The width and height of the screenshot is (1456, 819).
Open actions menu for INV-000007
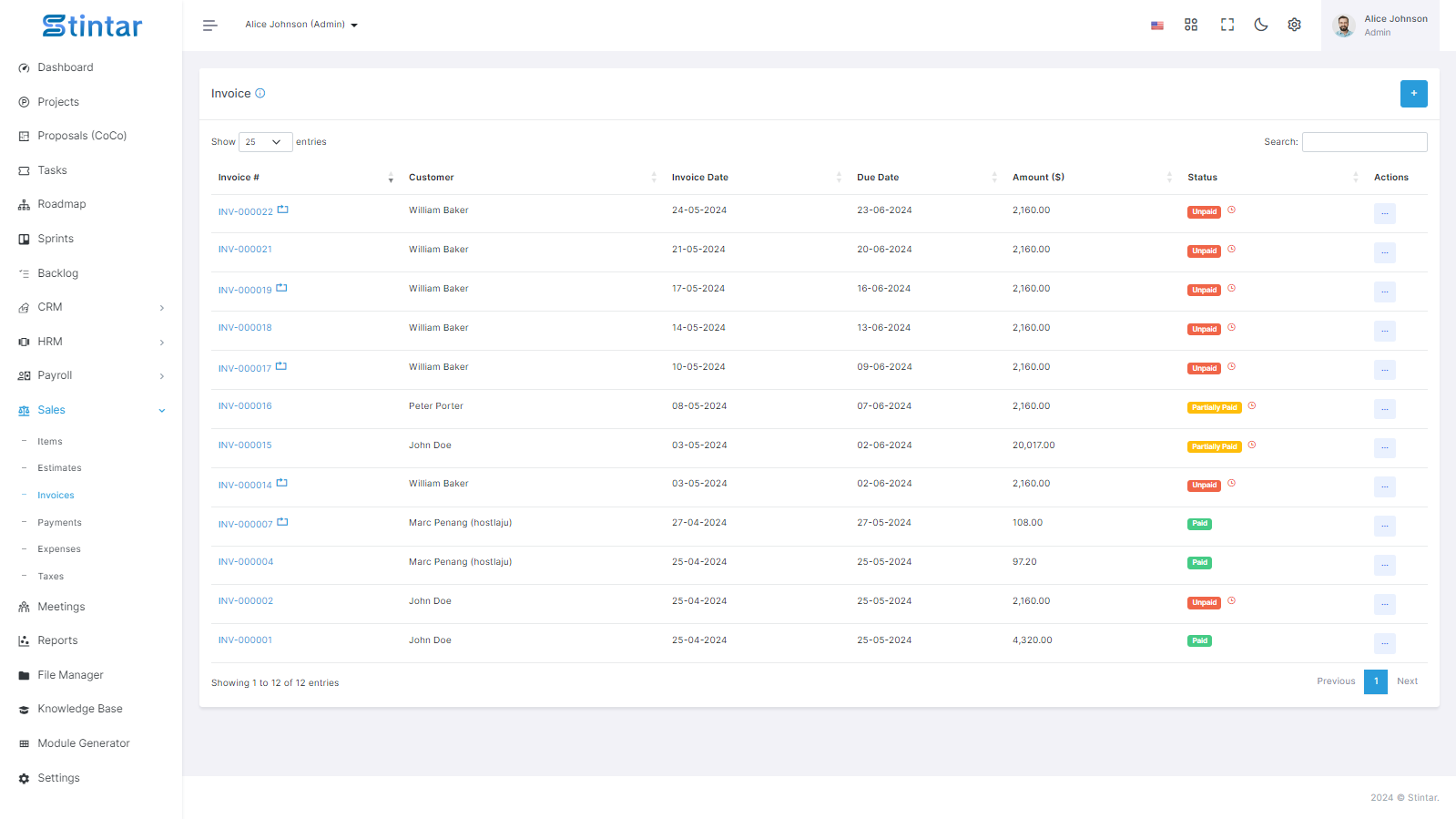tap(1384, 526)
